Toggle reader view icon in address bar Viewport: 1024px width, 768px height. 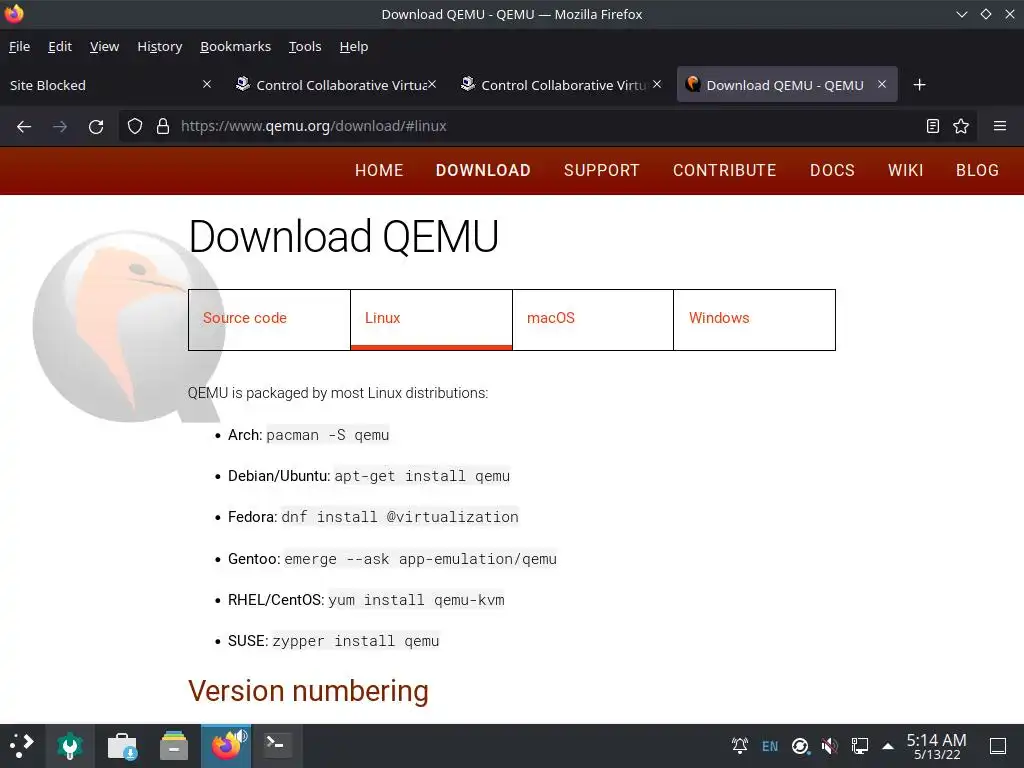pyautogui.click(x=933, y=126)
